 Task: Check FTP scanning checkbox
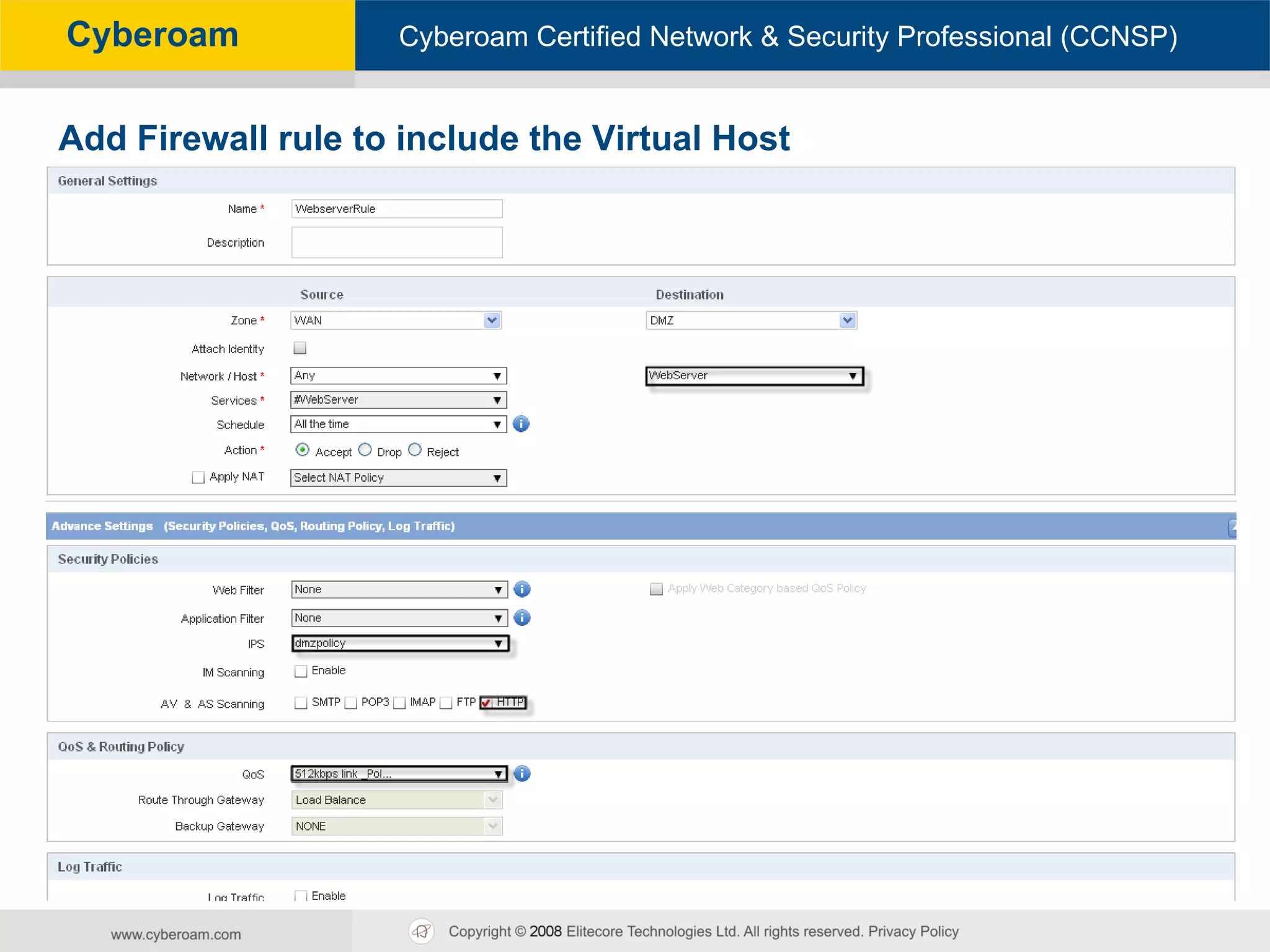pos(446,703)
